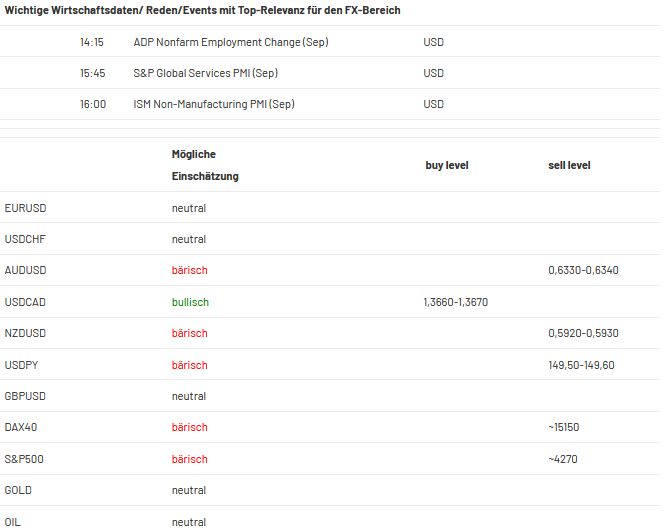664x532 pixels.
Task: Select the S&P Global Services PMI entry
Action: [x=205, y=73]
